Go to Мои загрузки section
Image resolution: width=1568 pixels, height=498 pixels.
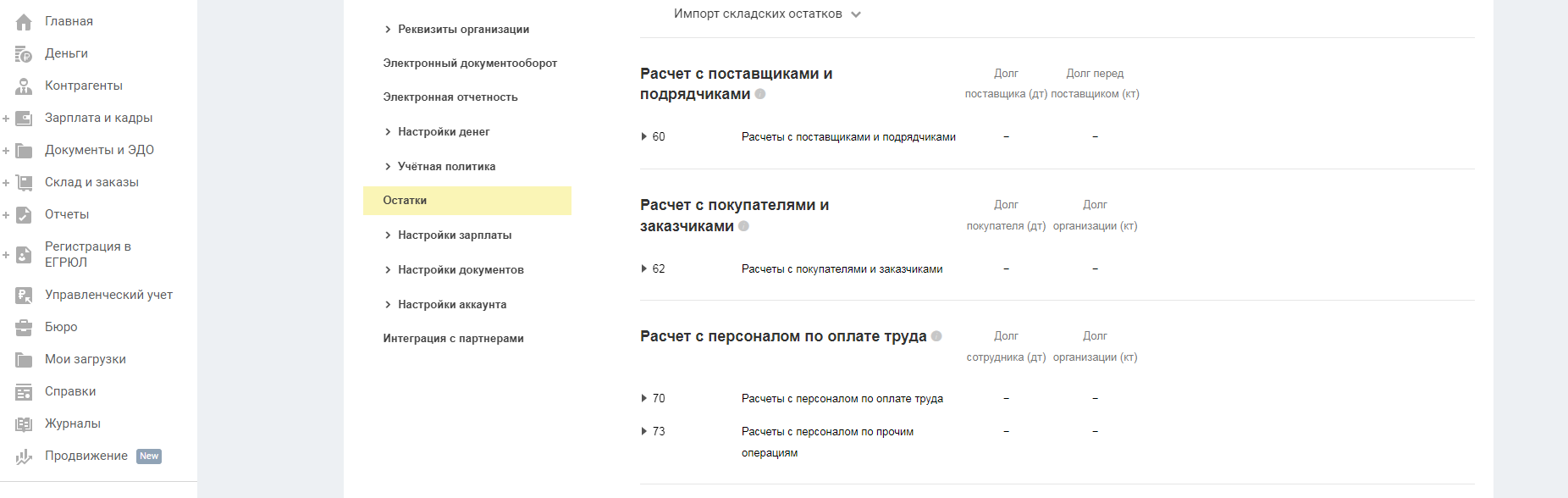[85, 359]
